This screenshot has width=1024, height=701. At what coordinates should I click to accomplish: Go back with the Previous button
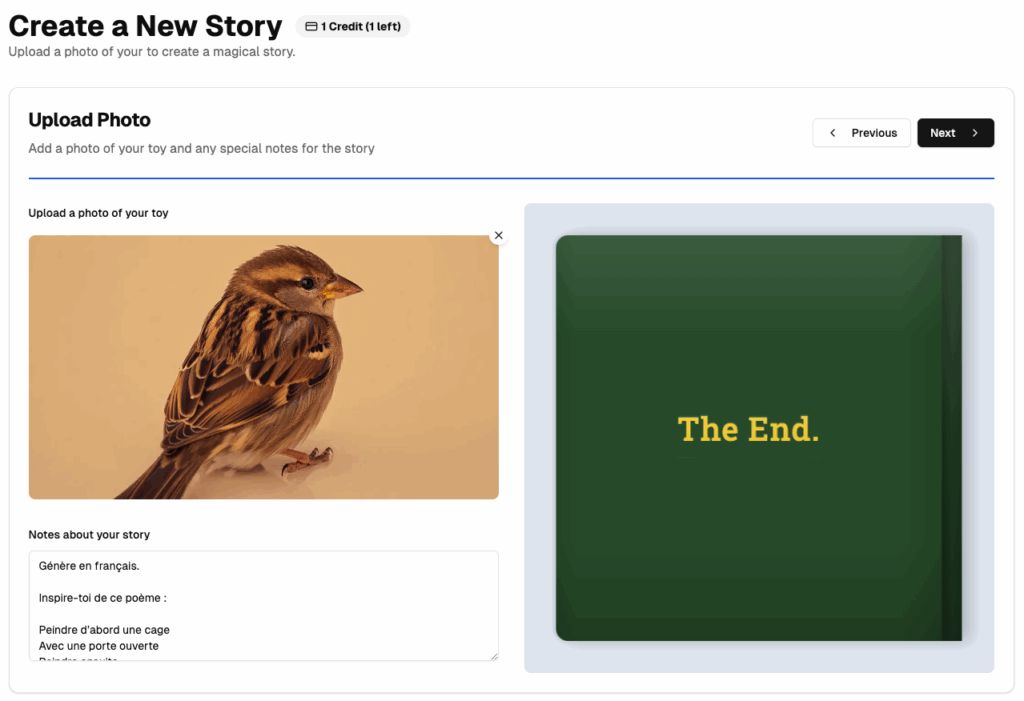point(861,133)
